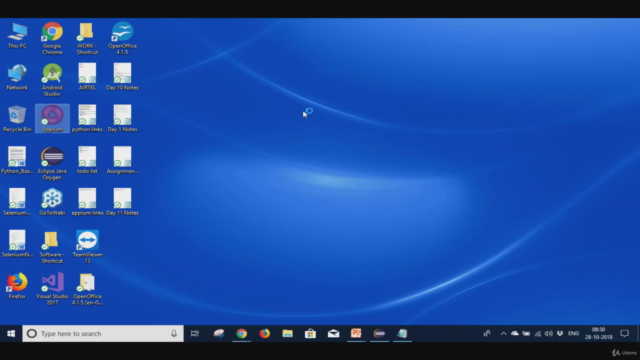Select the Network desktop icon
This screenshot has width=640, height=360.
coord(17,78)
